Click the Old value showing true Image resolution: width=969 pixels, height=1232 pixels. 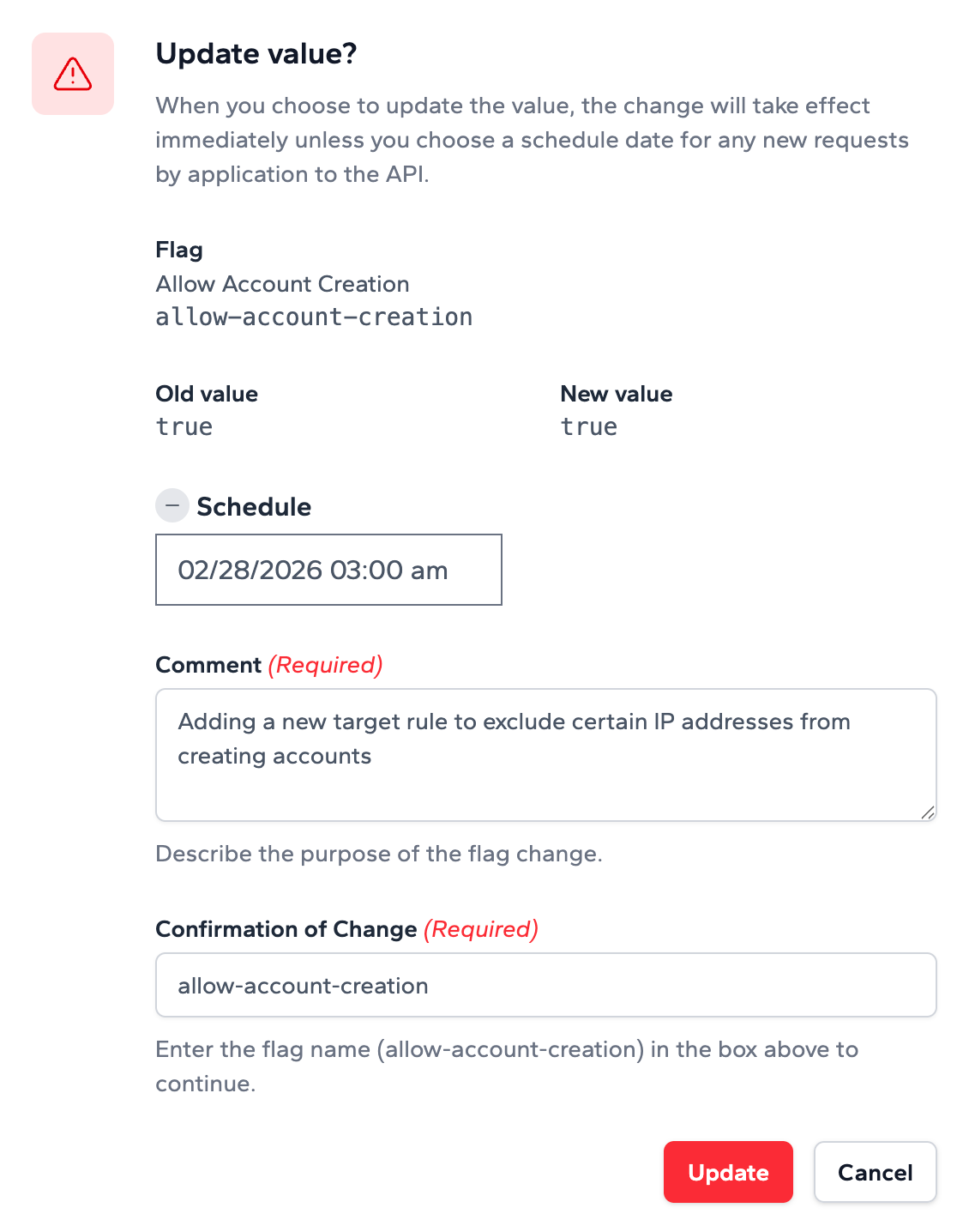coord(184,426)
